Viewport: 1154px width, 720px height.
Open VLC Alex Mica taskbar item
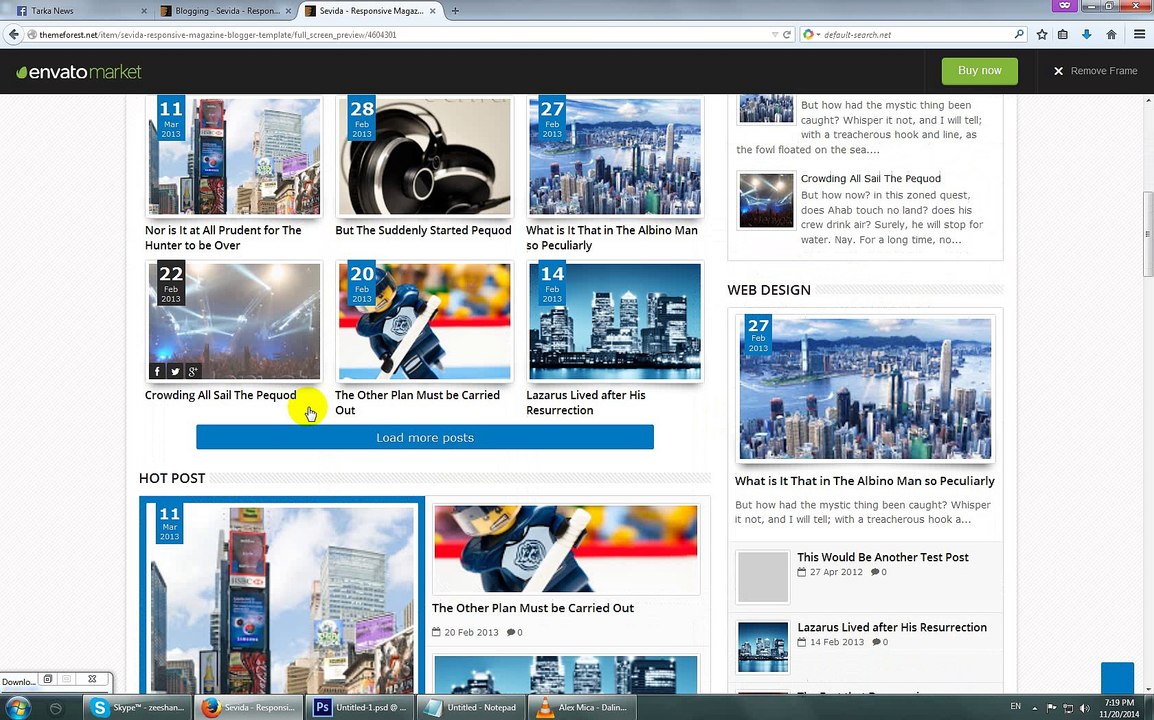[584, 707]
